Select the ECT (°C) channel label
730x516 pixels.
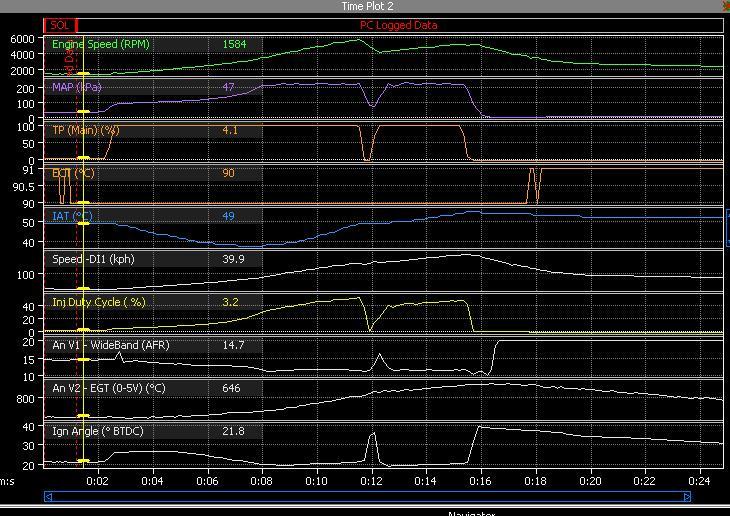click(x=73, y=173)
